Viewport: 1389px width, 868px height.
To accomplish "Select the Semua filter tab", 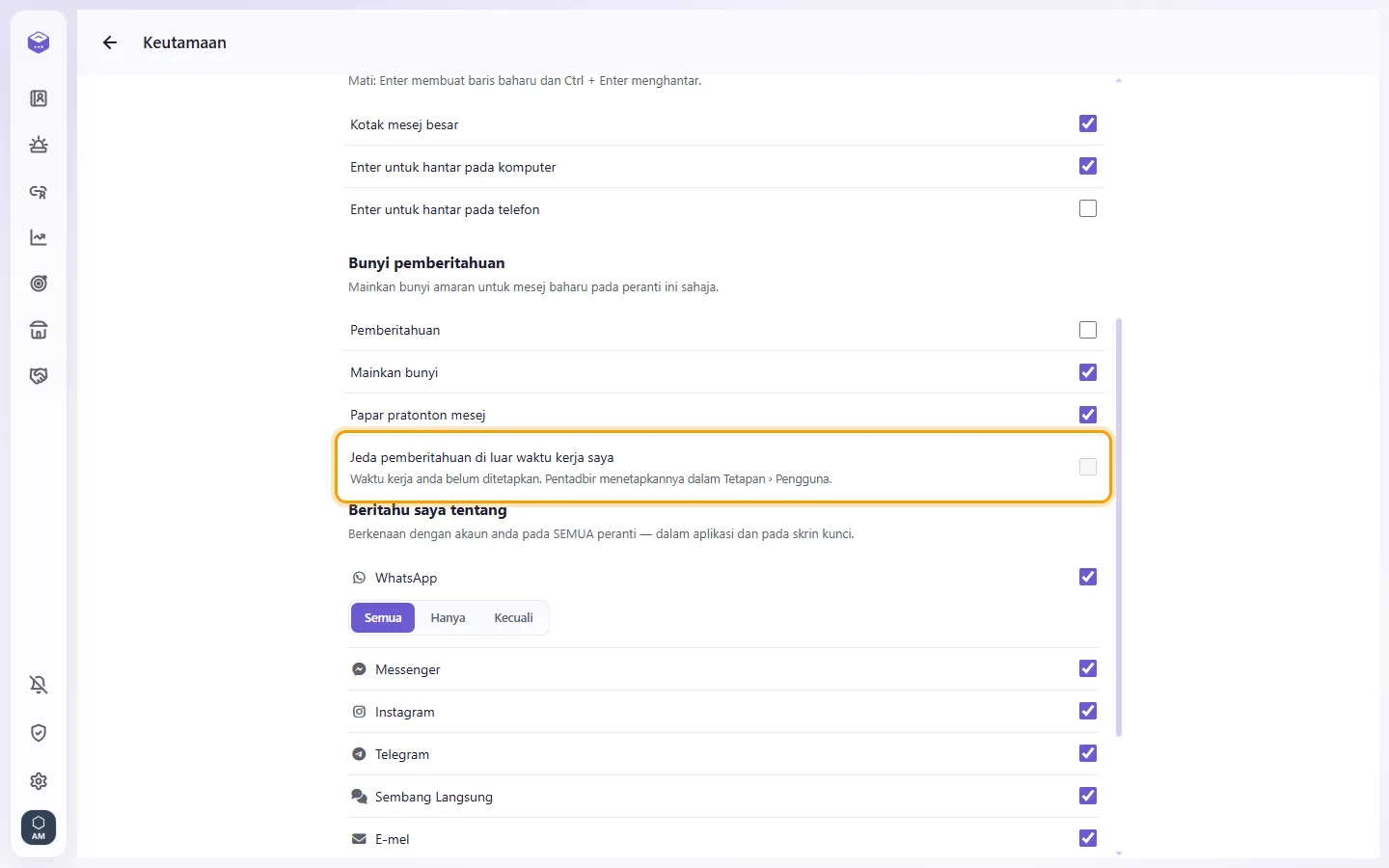I will tap(383, 618).
